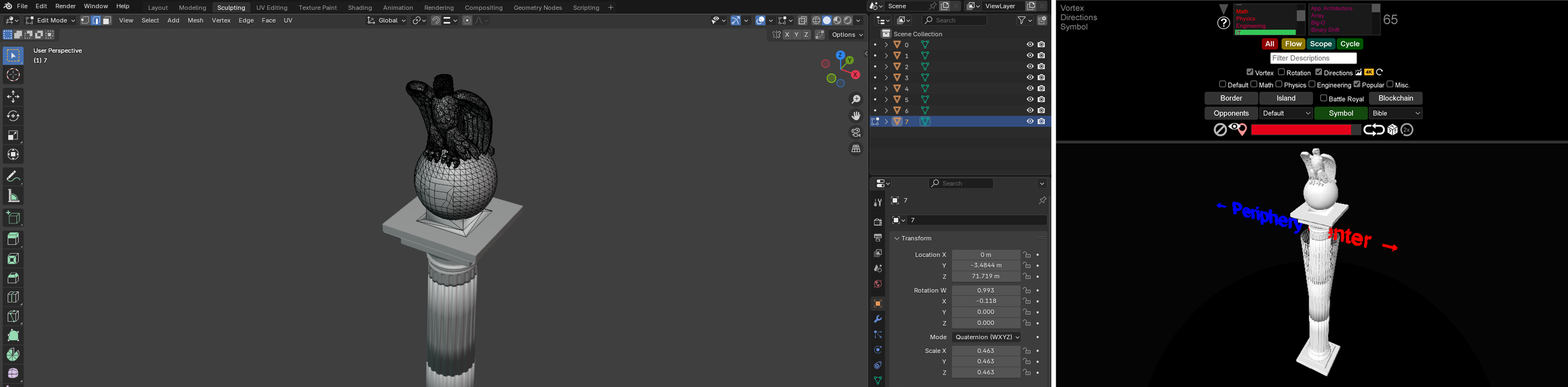Uncheck the Vortex checkbox
Viewport: 1568px width, 387px height.
(1250, 72)
